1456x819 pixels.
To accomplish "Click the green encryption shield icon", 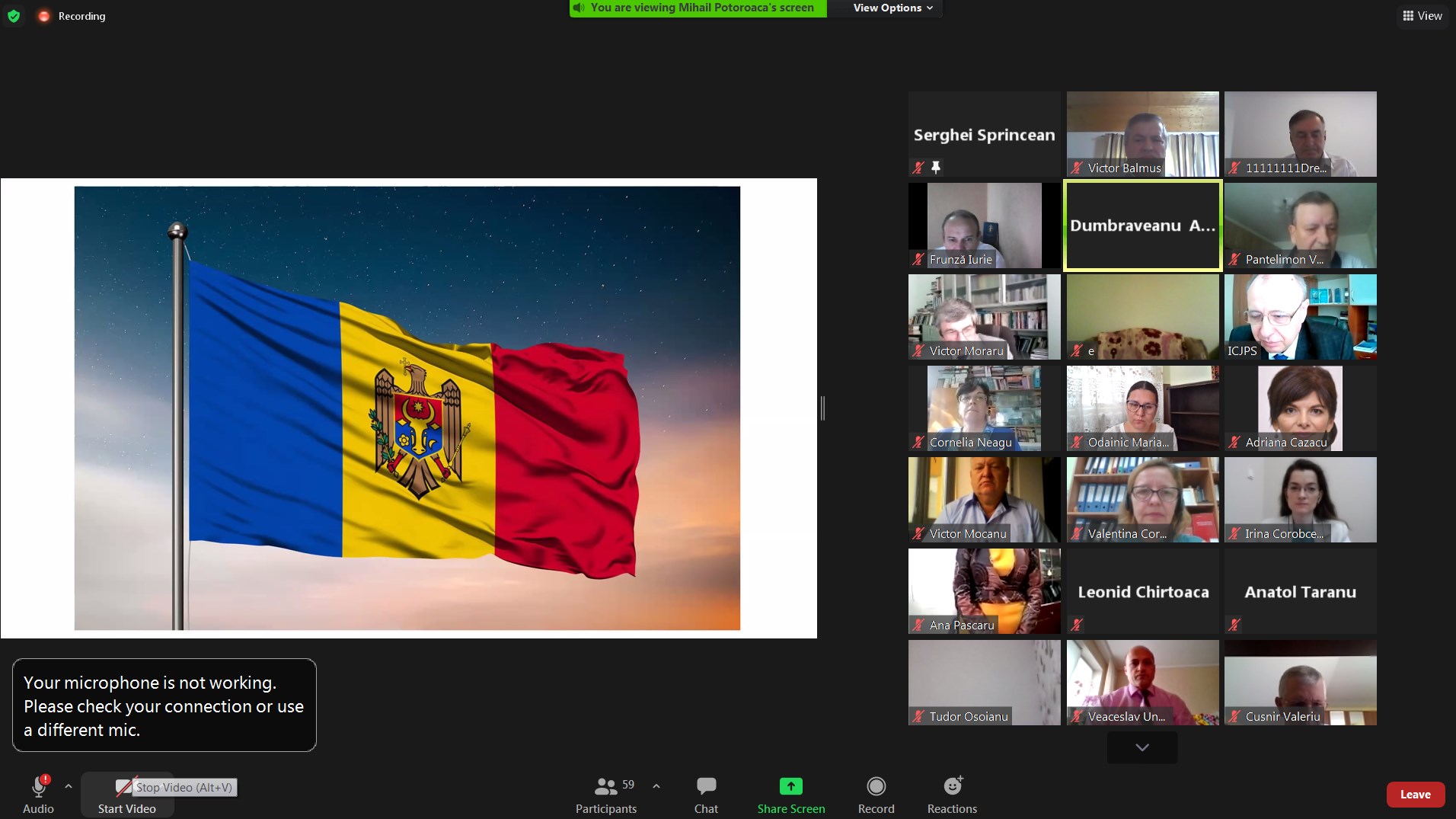I will [x=14, y=16].
